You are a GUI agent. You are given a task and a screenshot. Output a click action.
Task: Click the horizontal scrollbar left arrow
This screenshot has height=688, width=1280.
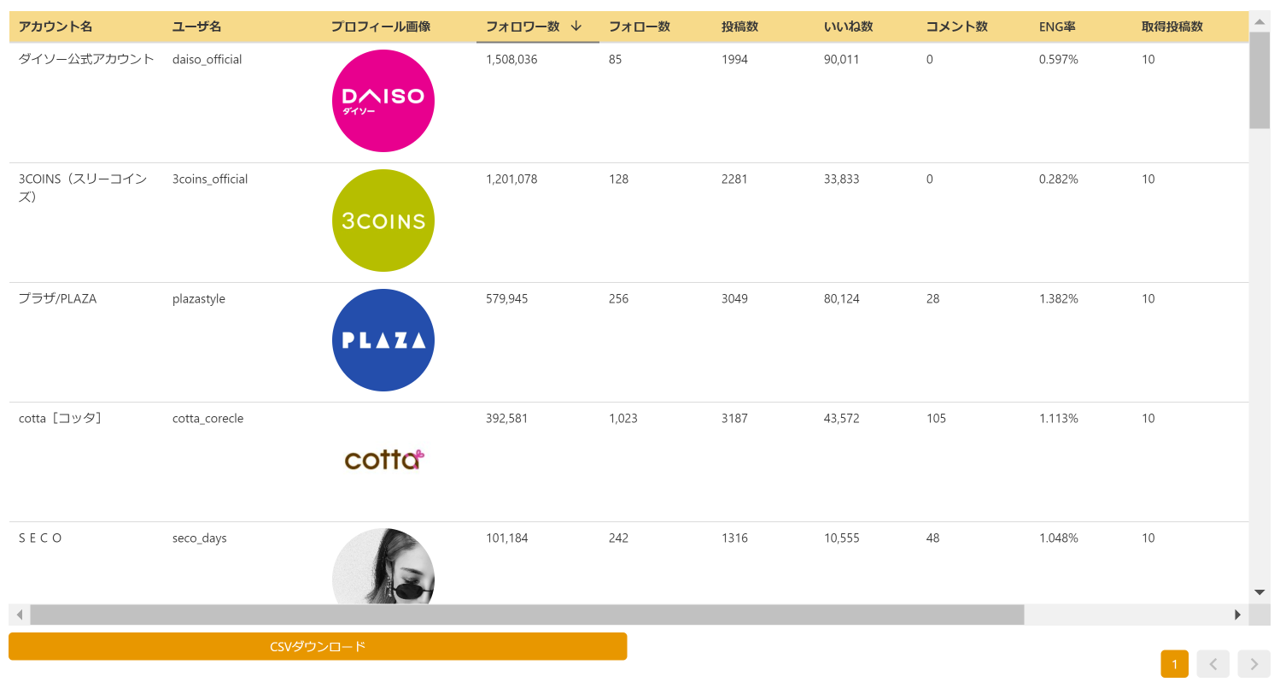pyautogui.click(x=19, y=615)
